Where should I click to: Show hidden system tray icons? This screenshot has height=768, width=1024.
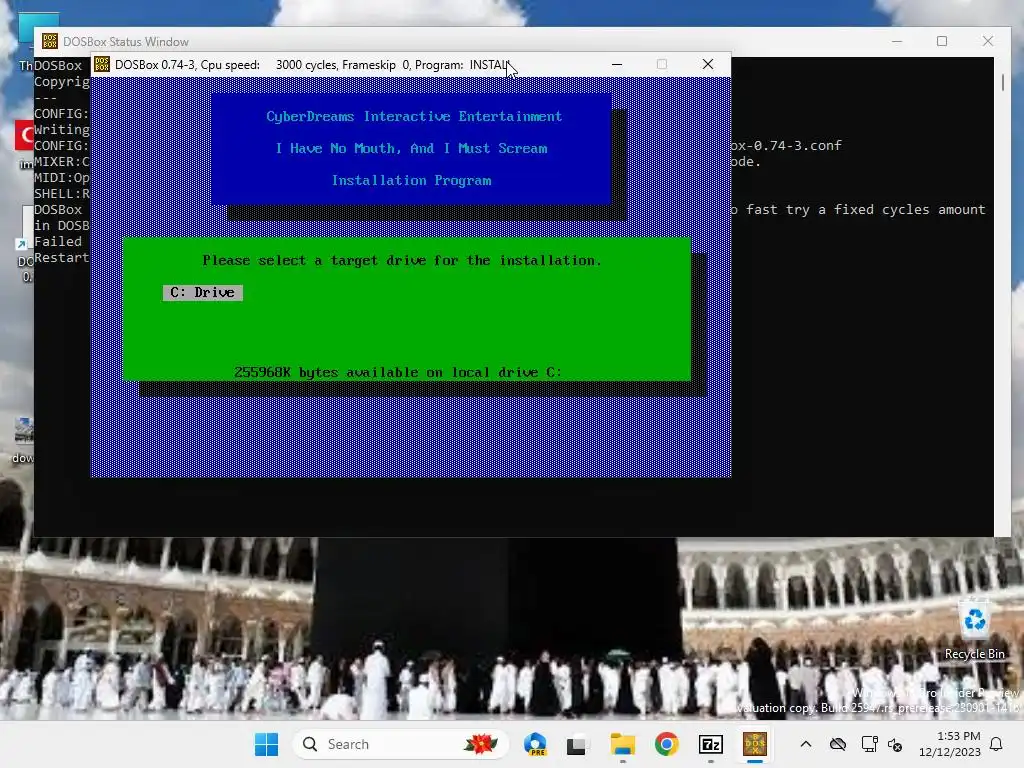point(806,744)
